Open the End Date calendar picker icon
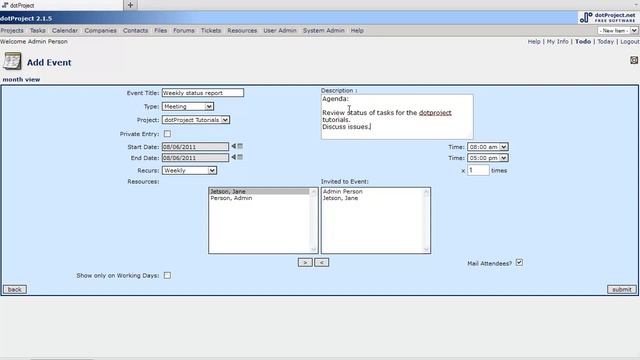640x360 pixels. tap(240, 157)
